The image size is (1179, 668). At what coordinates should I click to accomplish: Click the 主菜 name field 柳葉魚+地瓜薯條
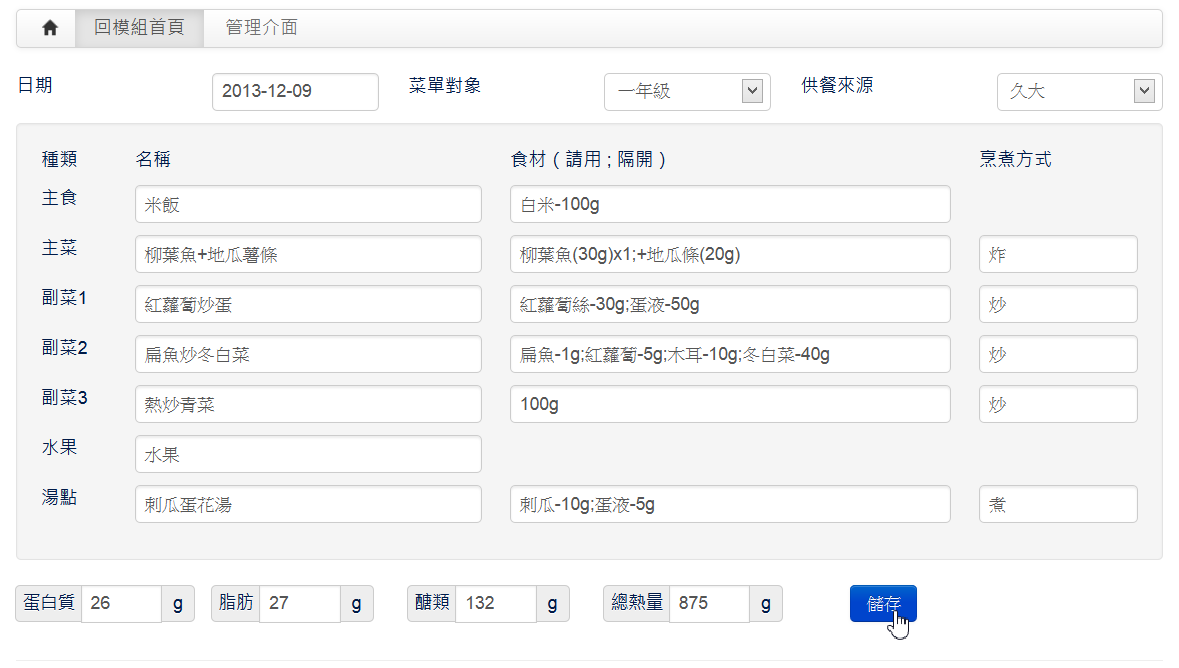308,254
